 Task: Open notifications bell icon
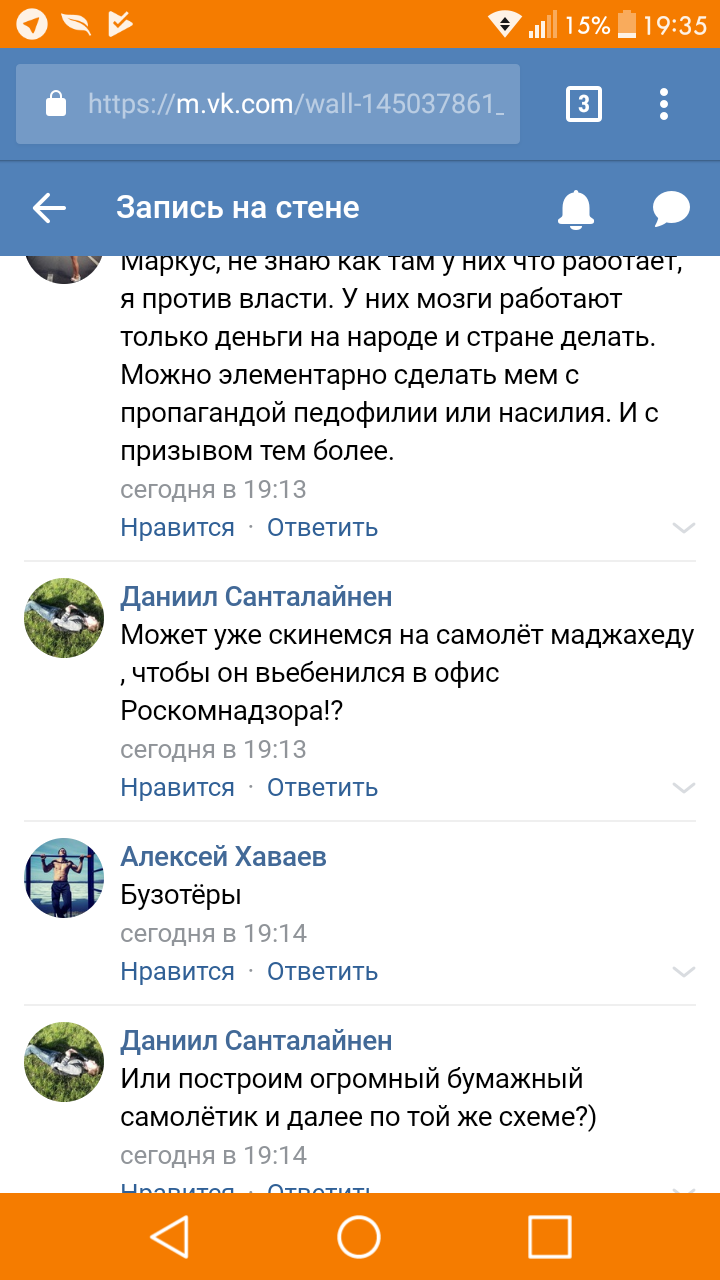coord(575,208)
